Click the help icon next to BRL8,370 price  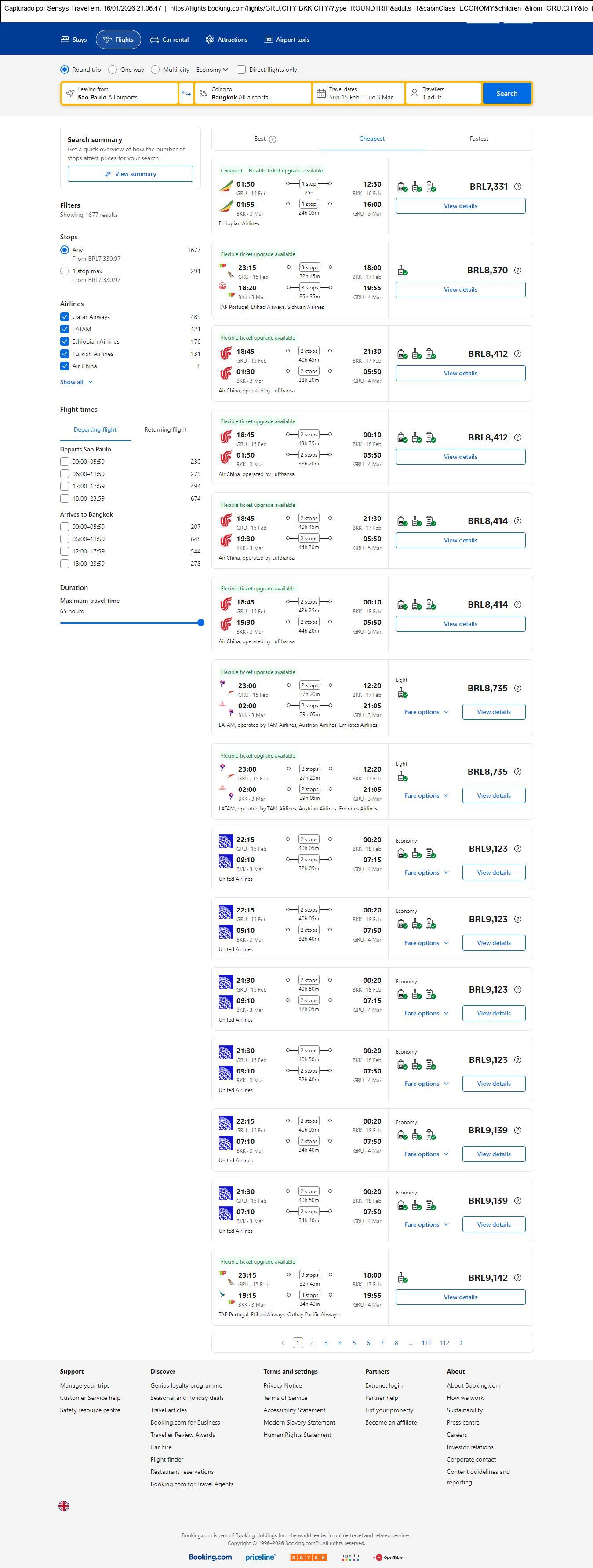click(x=517, y=270)
